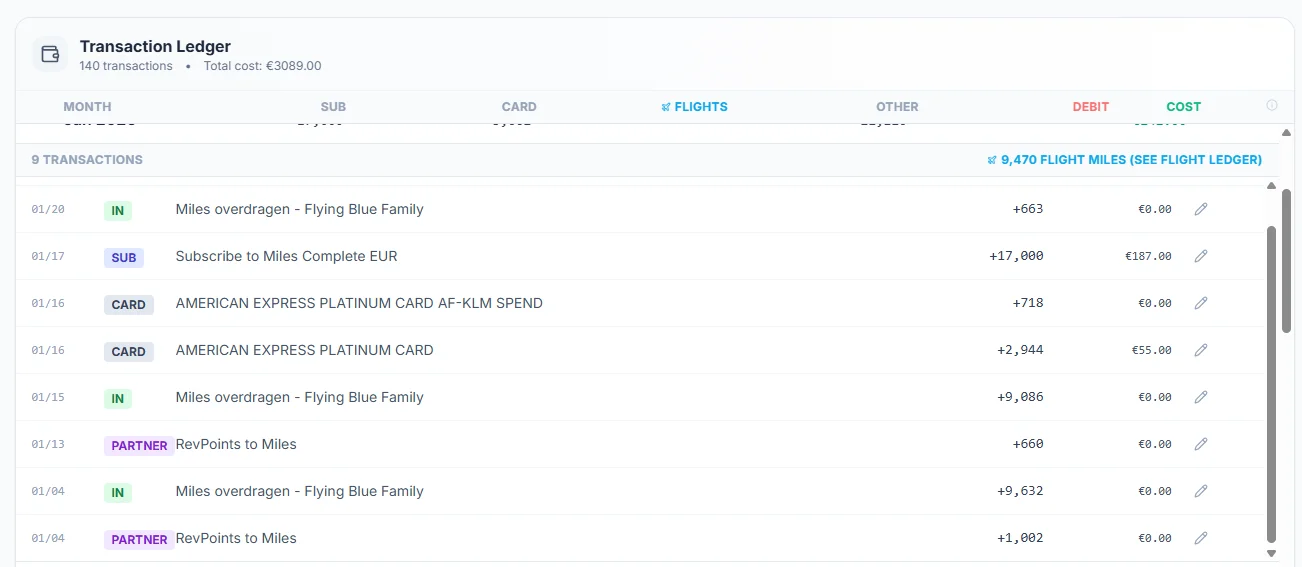The height and width of the screenshot is (567, 1302).
Task: Click the '01/15' date cell
Action: pos(48,398)
